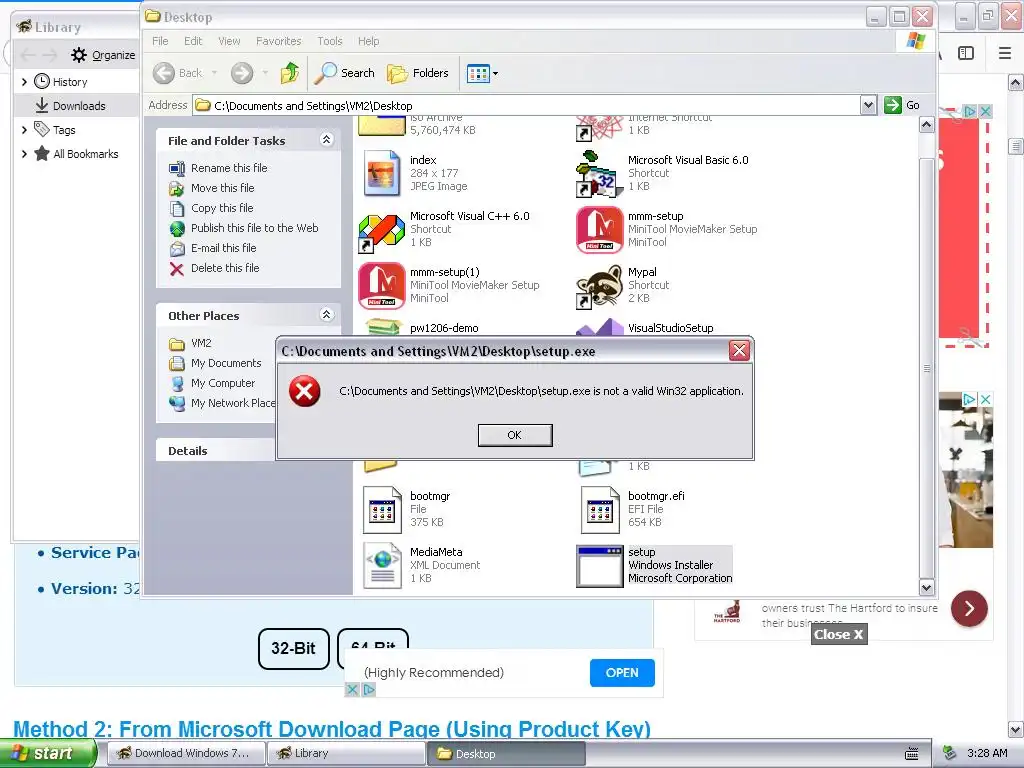Screen dimensions: 1024x768
Task: Click the Close X ad button
Action: pyautogui.click(x=839, y=634)
